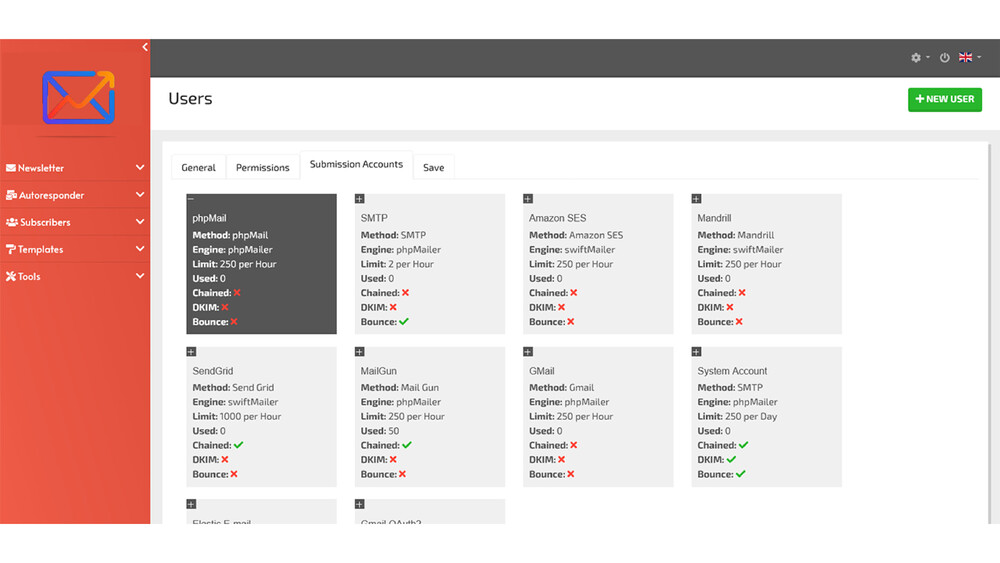1000x563 pixels.
Task: Click the envelope logo in the sidebar
Action: [x=78, y=98]
